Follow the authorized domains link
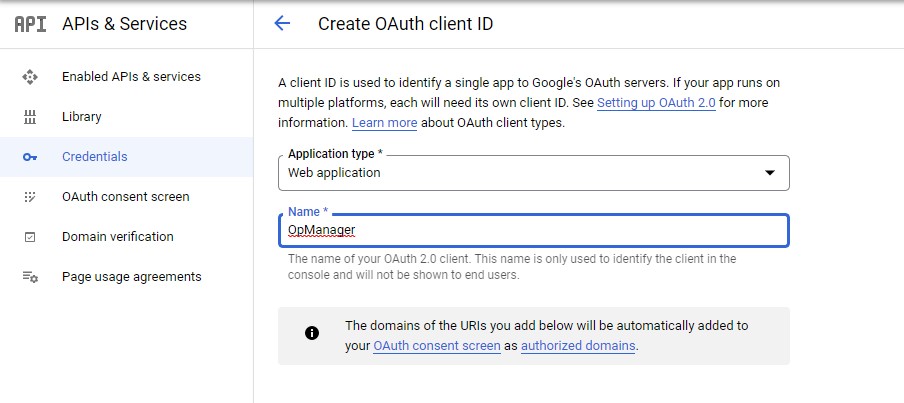Image resolution: width=904 pixels, height=403 pixels. [x=578, y=346]
